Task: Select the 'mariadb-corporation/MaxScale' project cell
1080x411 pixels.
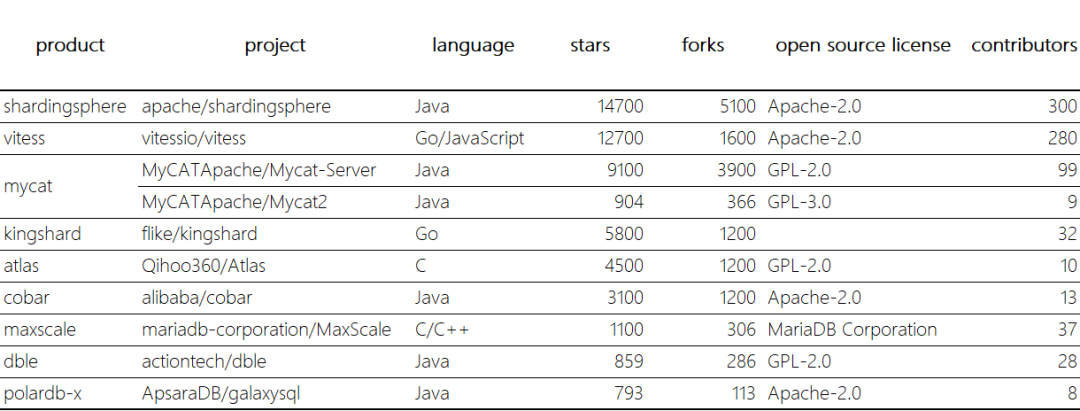Action: 267,330
